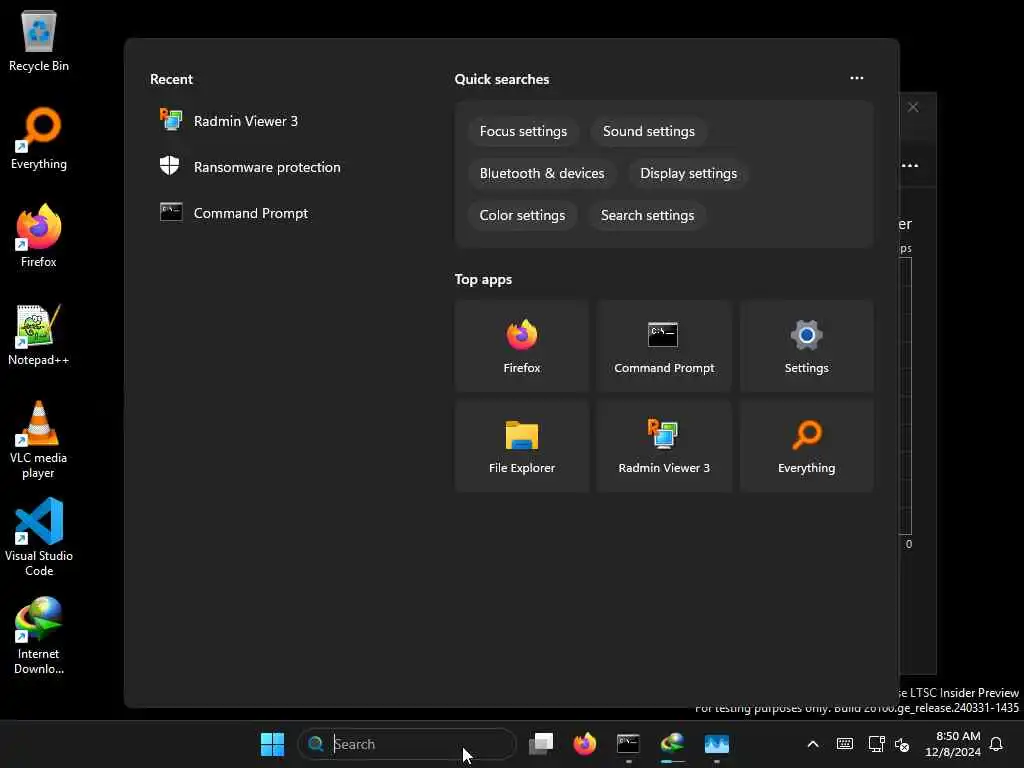Open Firefox from the taskbar
Image resolution: width=1024 pixels, height=768 pixels.
[584, 744]
